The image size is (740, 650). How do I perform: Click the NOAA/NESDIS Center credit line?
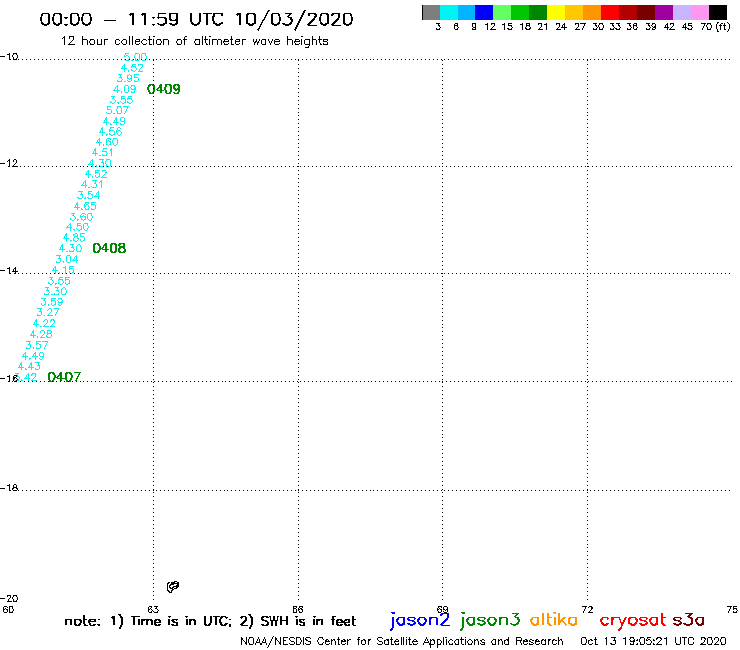click(x=402, y=642)
